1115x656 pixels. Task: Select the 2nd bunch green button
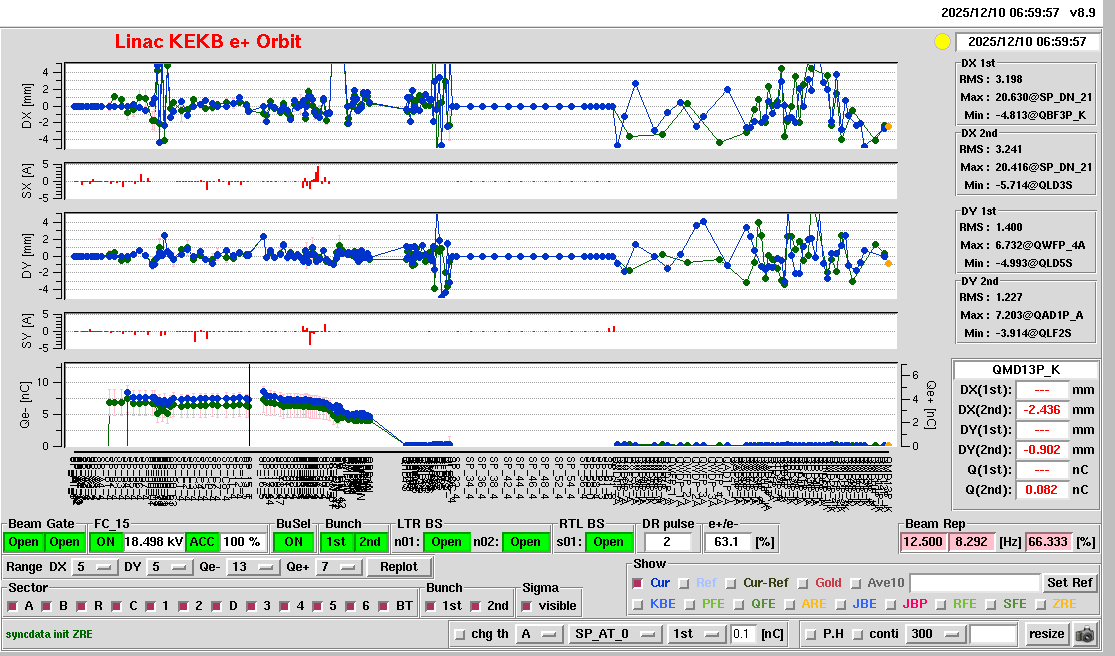pyautogui.click(x=370, y=542)
